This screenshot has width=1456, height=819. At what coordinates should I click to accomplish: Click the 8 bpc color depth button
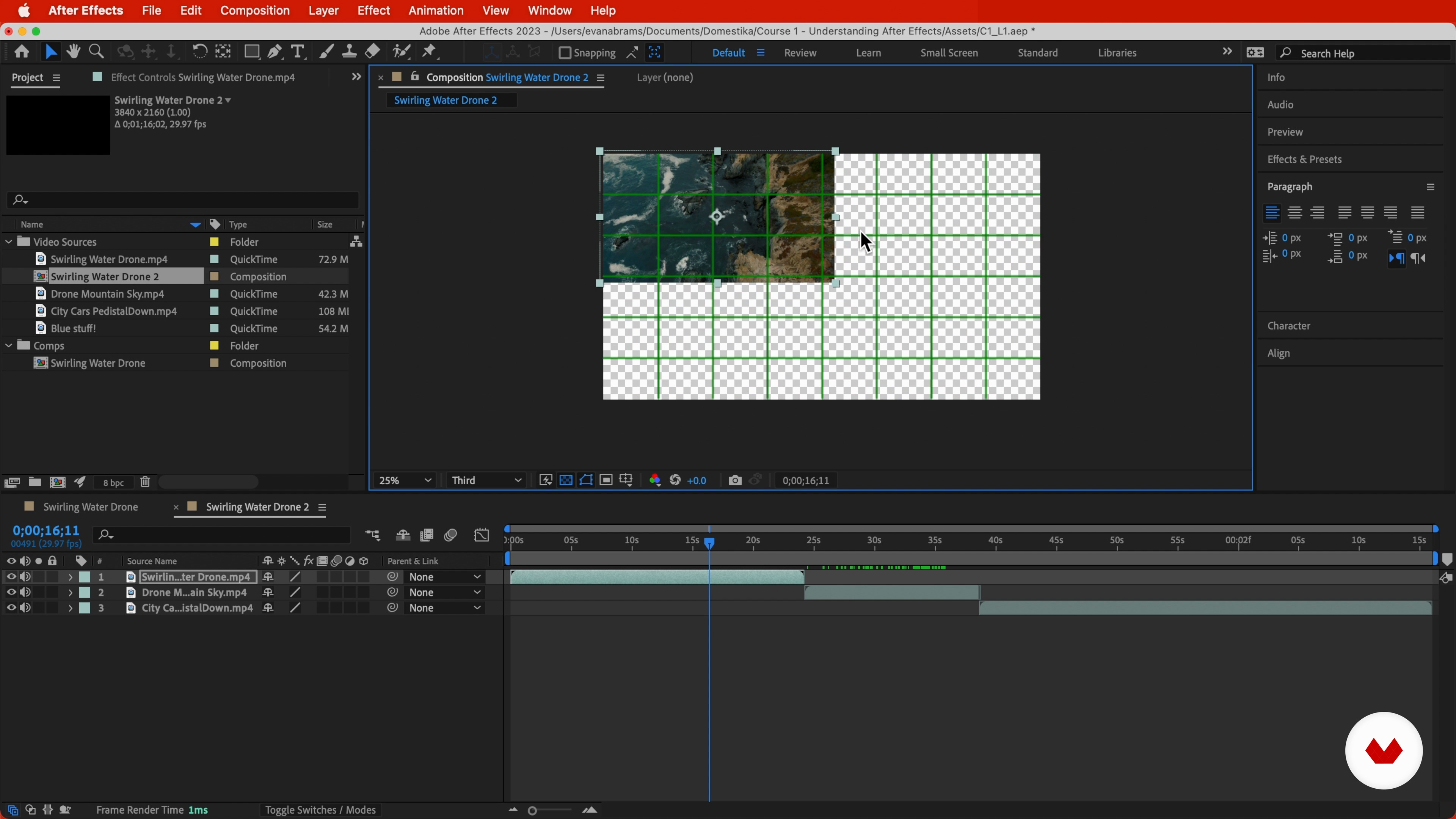[114, 483]
